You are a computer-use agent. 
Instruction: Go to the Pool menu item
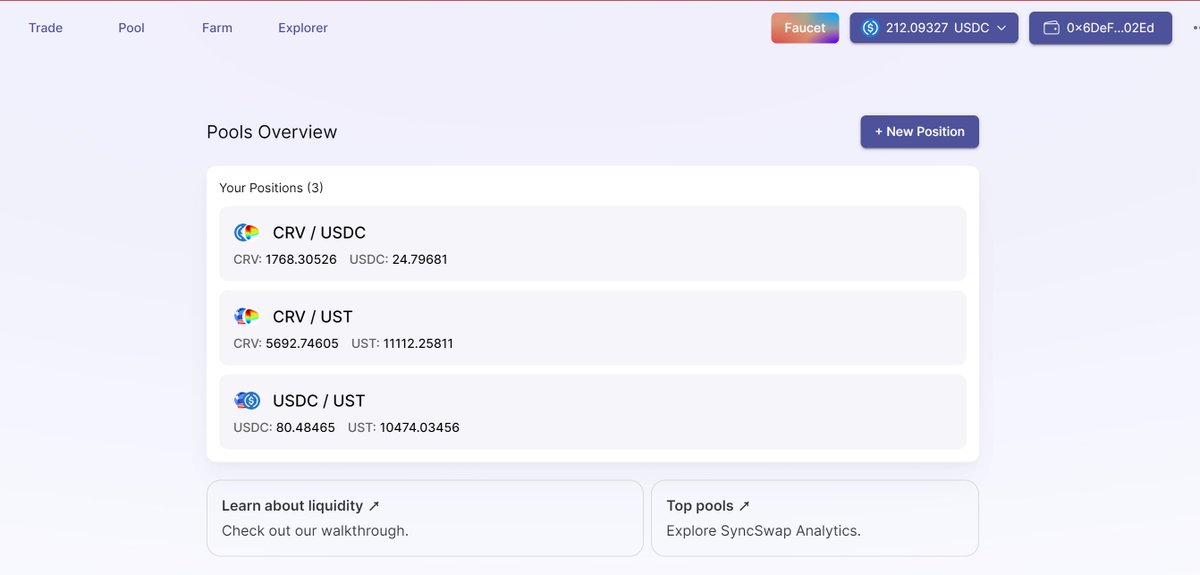point(131,28)
